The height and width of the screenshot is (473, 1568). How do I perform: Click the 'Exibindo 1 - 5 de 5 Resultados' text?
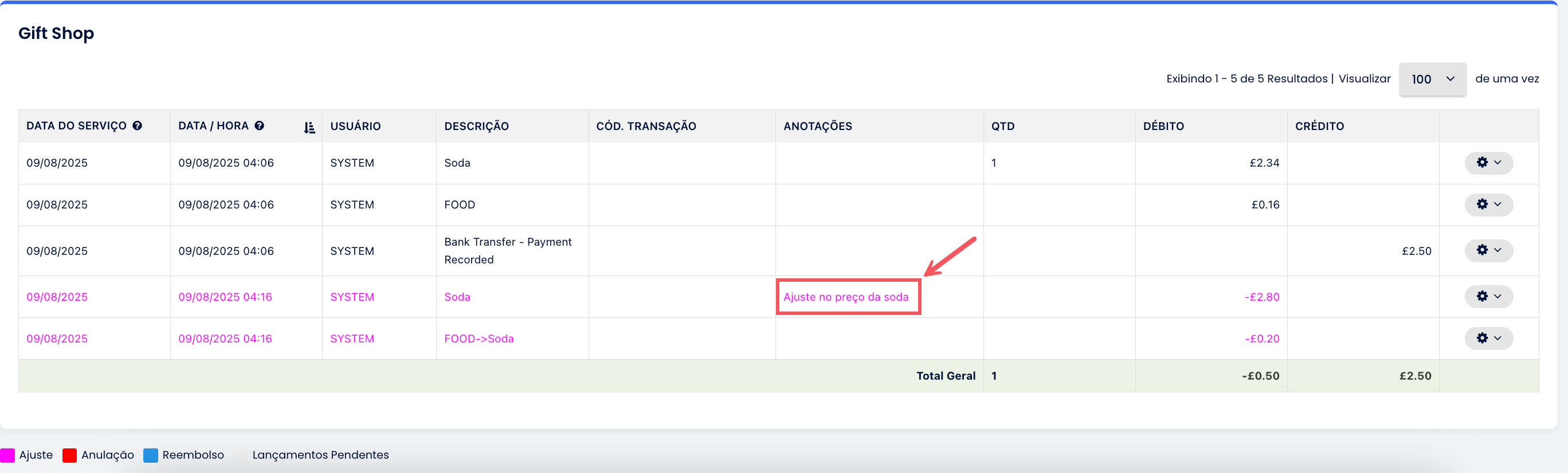pos(1246,78)
